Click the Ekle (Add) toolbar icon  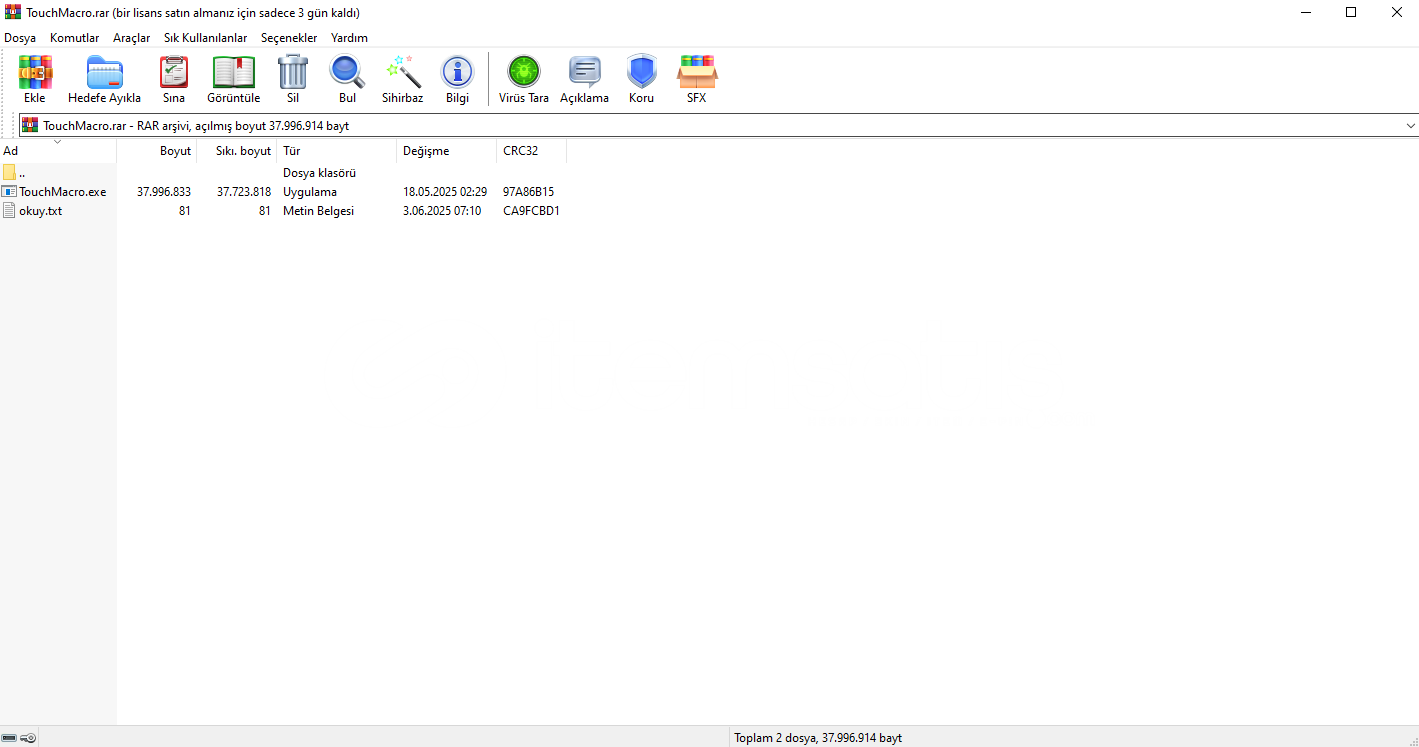[35, 72]
